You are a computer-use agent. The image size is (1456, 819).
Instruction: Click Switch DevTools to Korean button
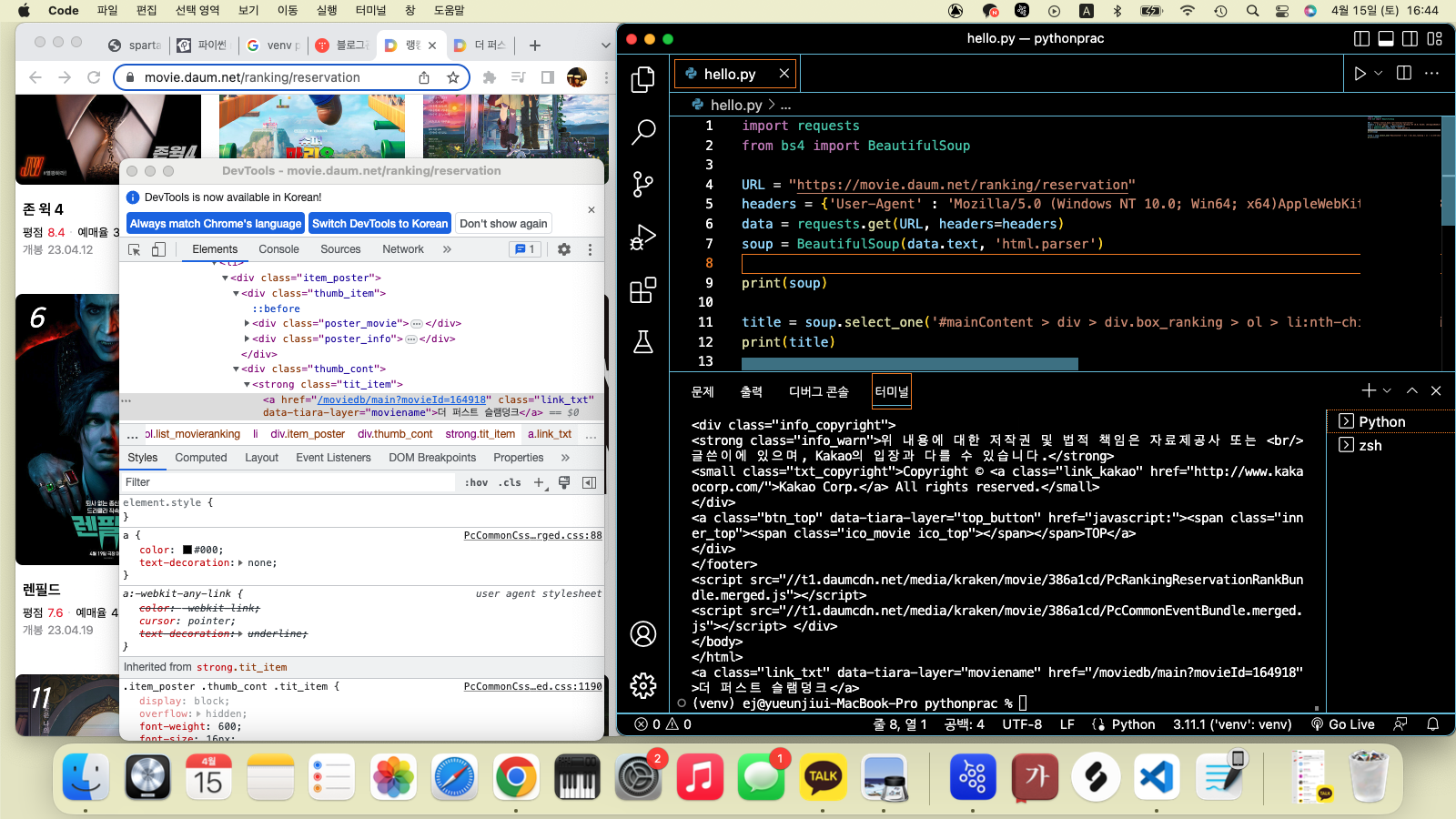pos(380,223)
